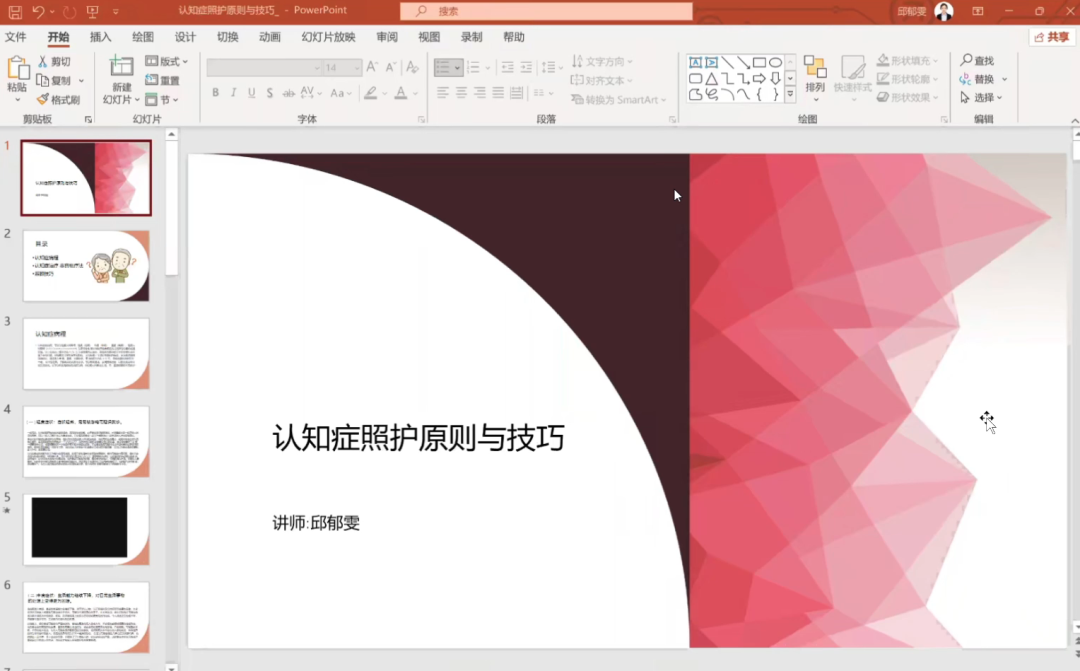Toggle Bold formatting button

click(x=215, y=93)
